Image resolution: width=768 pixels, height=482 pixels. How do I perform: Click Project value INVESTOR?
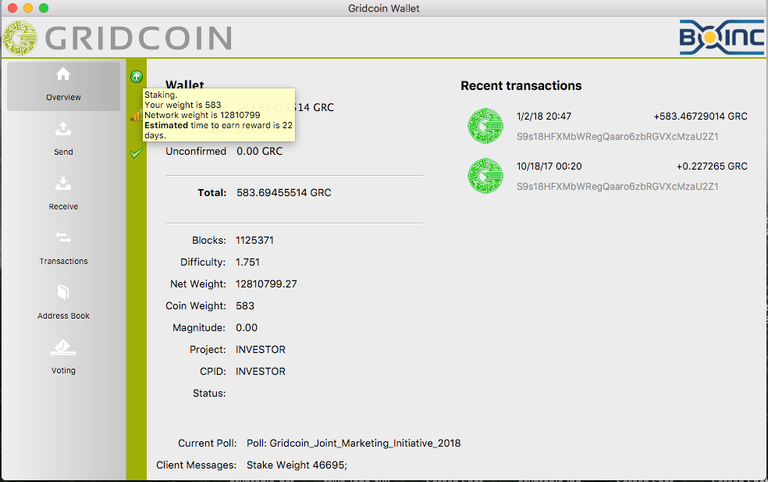coord(260,350)
